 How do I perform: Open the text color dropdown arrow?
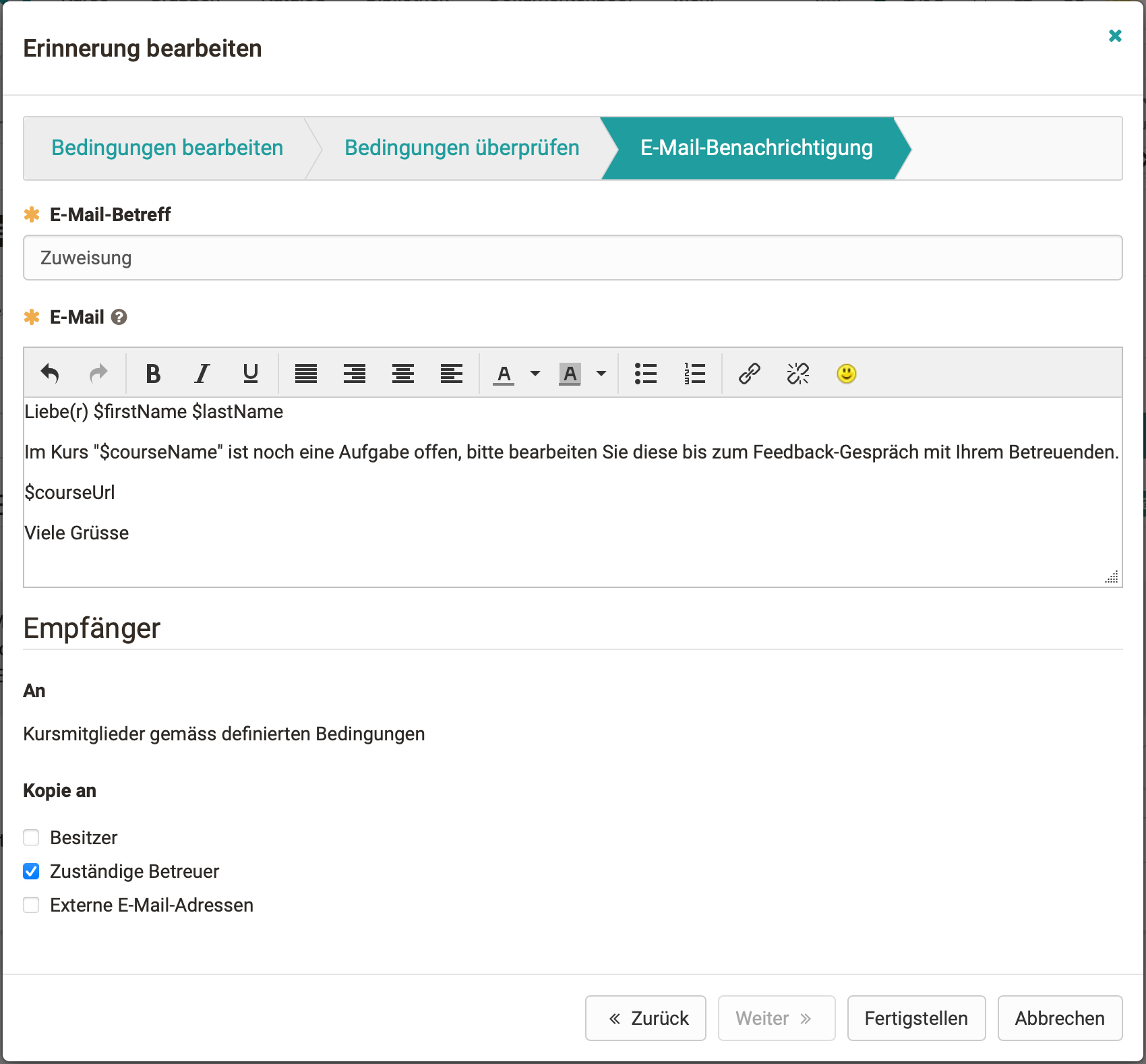click(535, 374)
